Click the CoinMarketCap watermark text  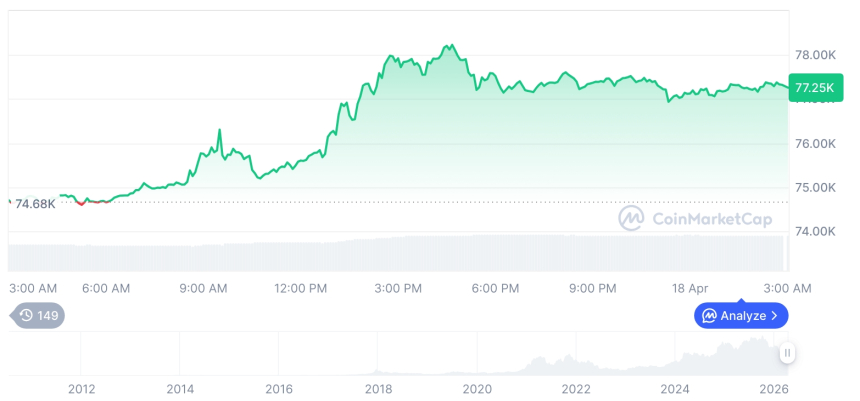coord(710,218)
